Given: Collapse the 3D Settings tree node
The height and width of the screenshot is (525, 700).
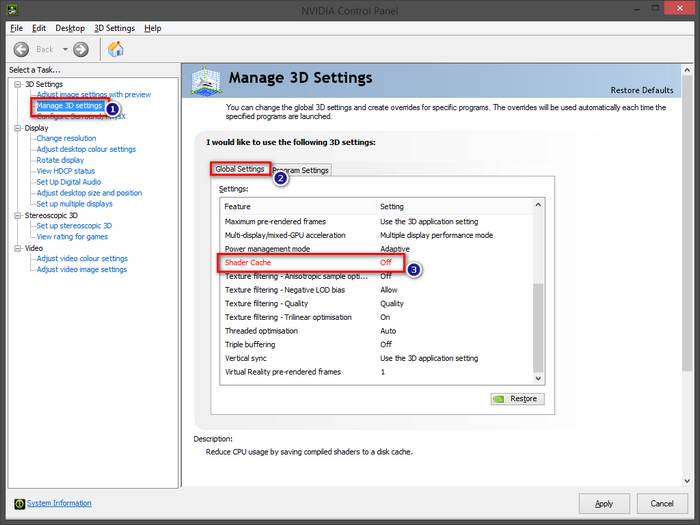Looking at the screenshot, I should tap(17, 84).
